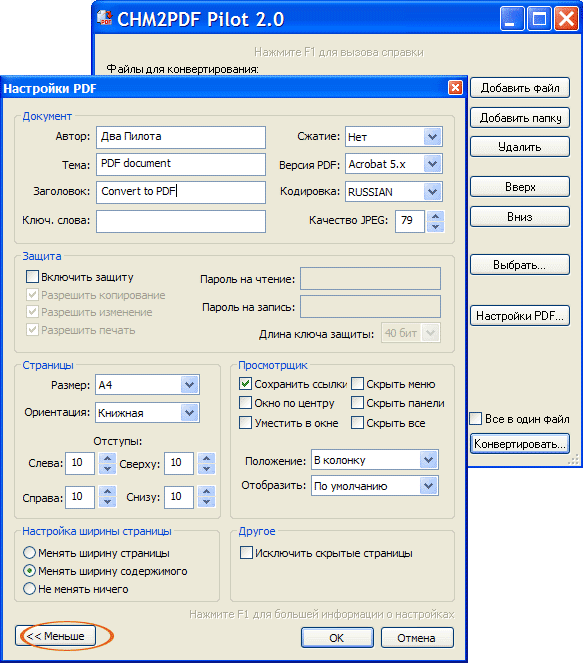Click the Снизу margin value field
Viewport: 583px width, 663px height.
(x=179, y=497)
